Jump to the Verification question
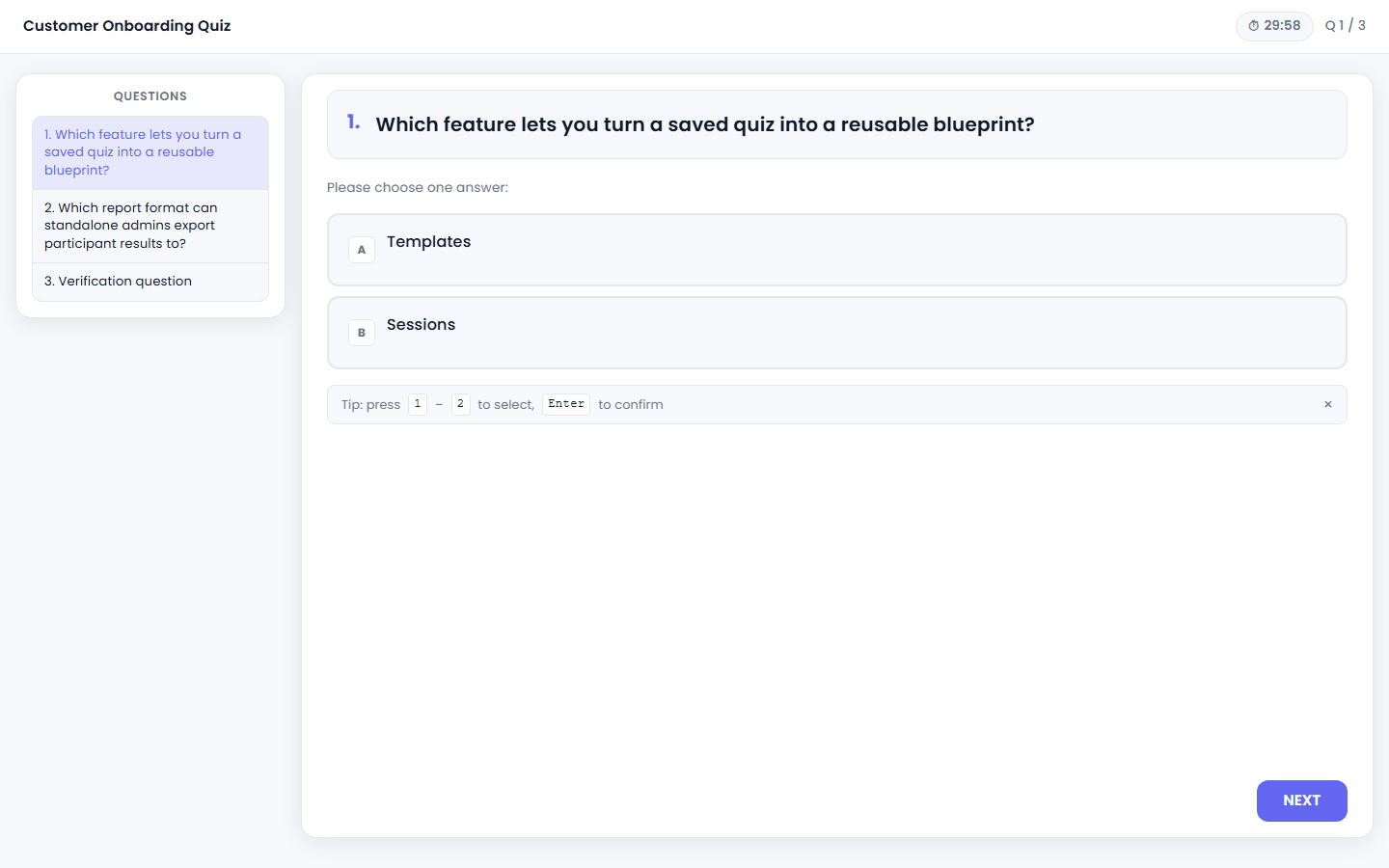 [150, 282]
